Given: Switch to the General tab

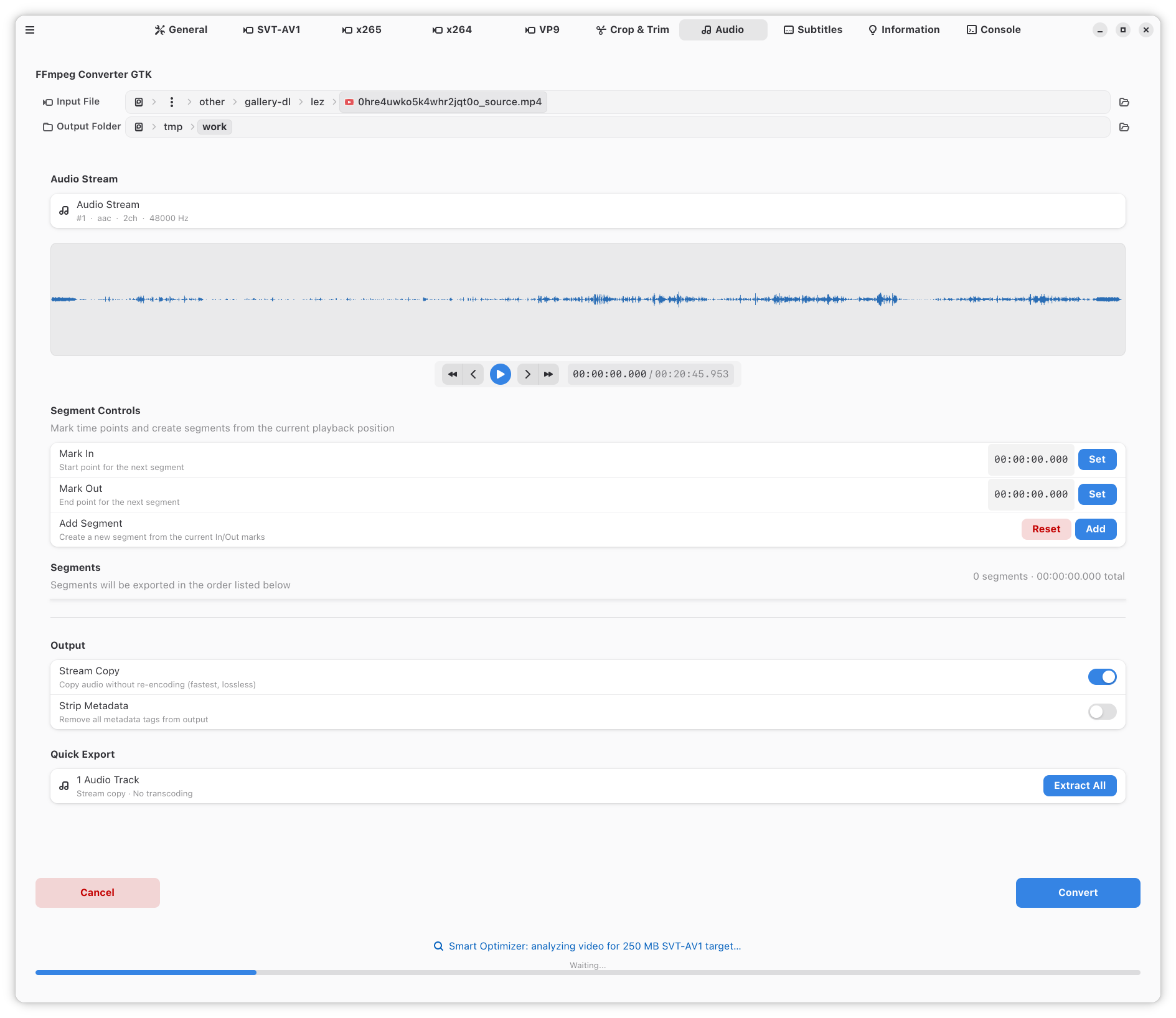Looking at the screenshot, I should (181, 30).
